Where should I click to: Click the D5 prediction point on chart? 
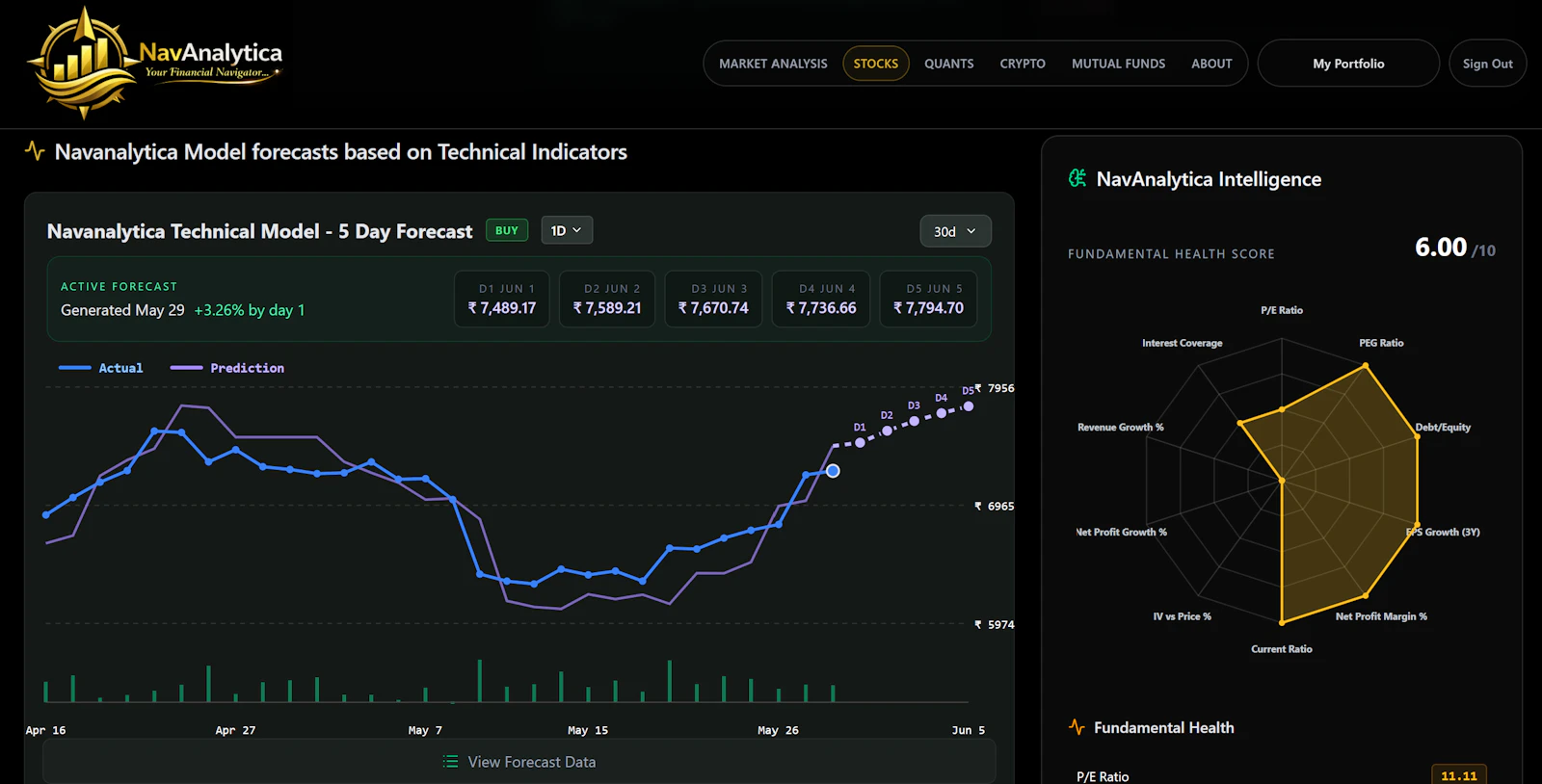pos(969,406)
